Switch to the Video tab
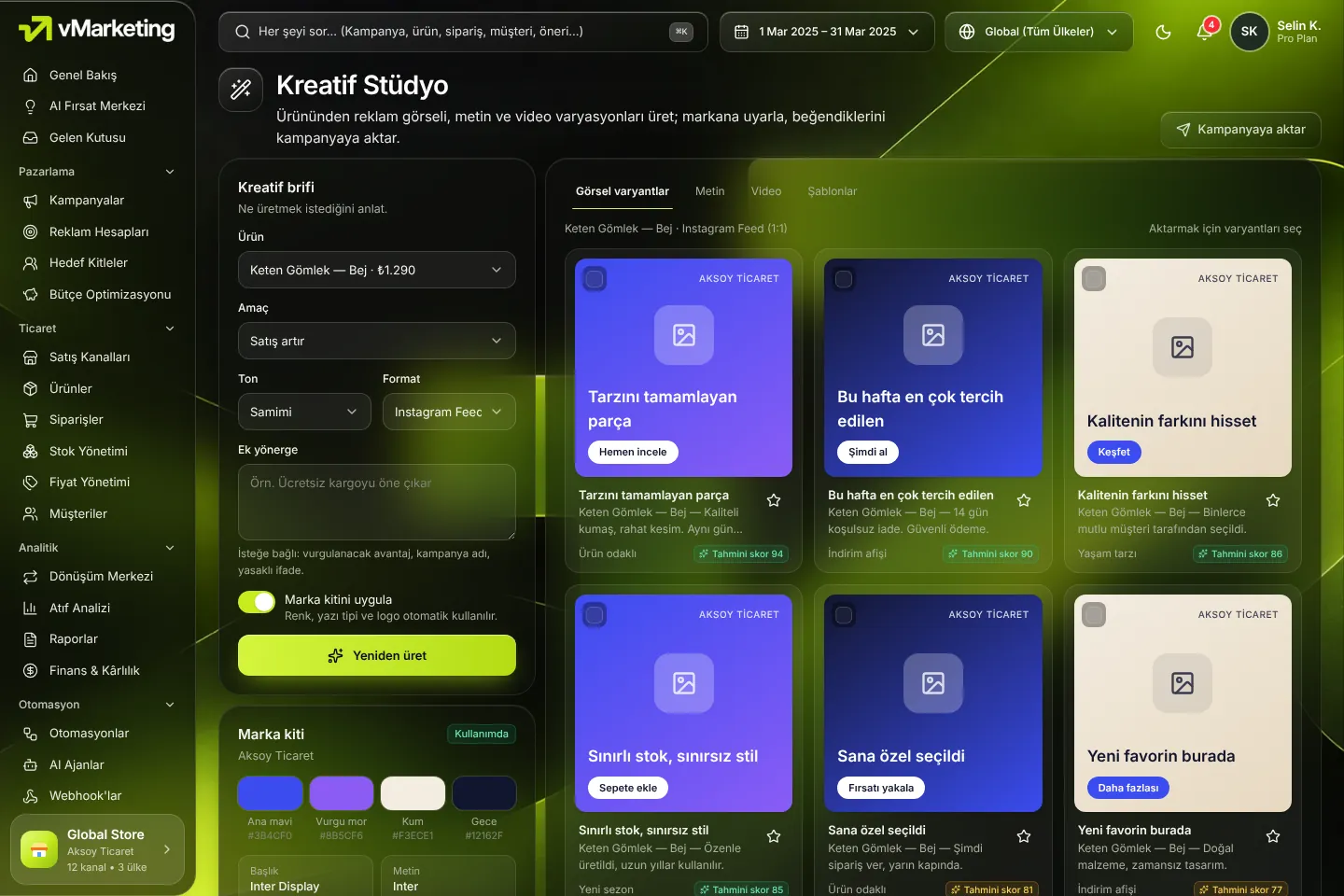 click(766, 191)
